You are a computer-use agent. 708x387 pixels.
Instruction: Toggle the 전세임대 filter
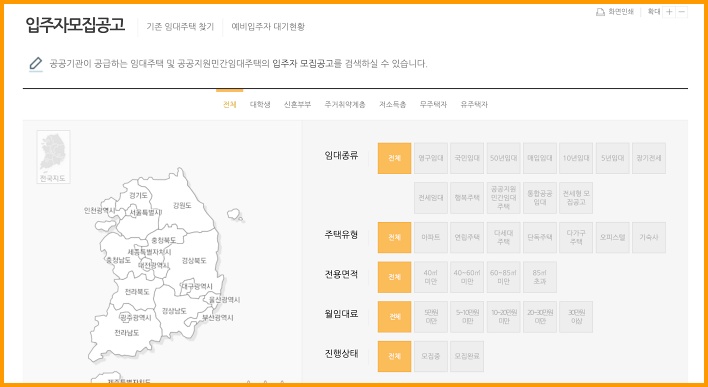coord(431,198)
